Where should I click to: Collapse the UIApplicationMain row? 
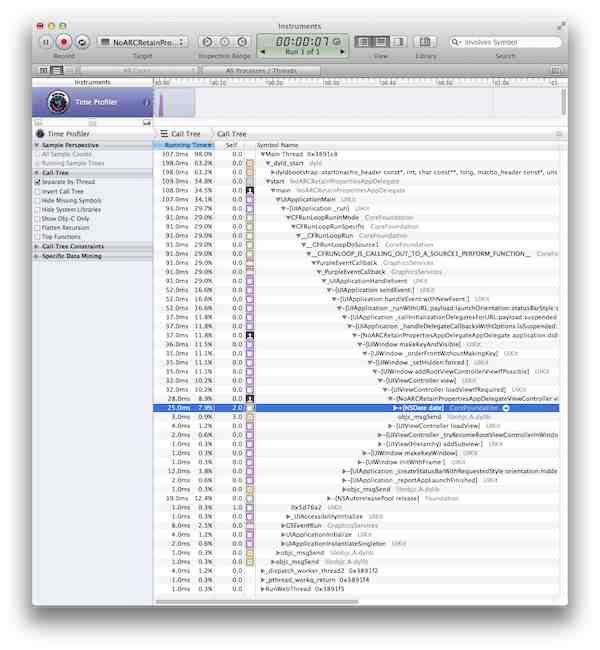click(278, 199)
